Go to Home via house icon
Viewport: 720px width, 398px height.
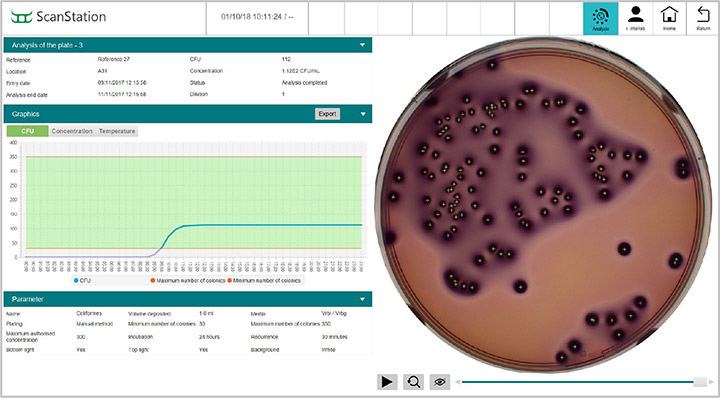click(x=669, y=18)
